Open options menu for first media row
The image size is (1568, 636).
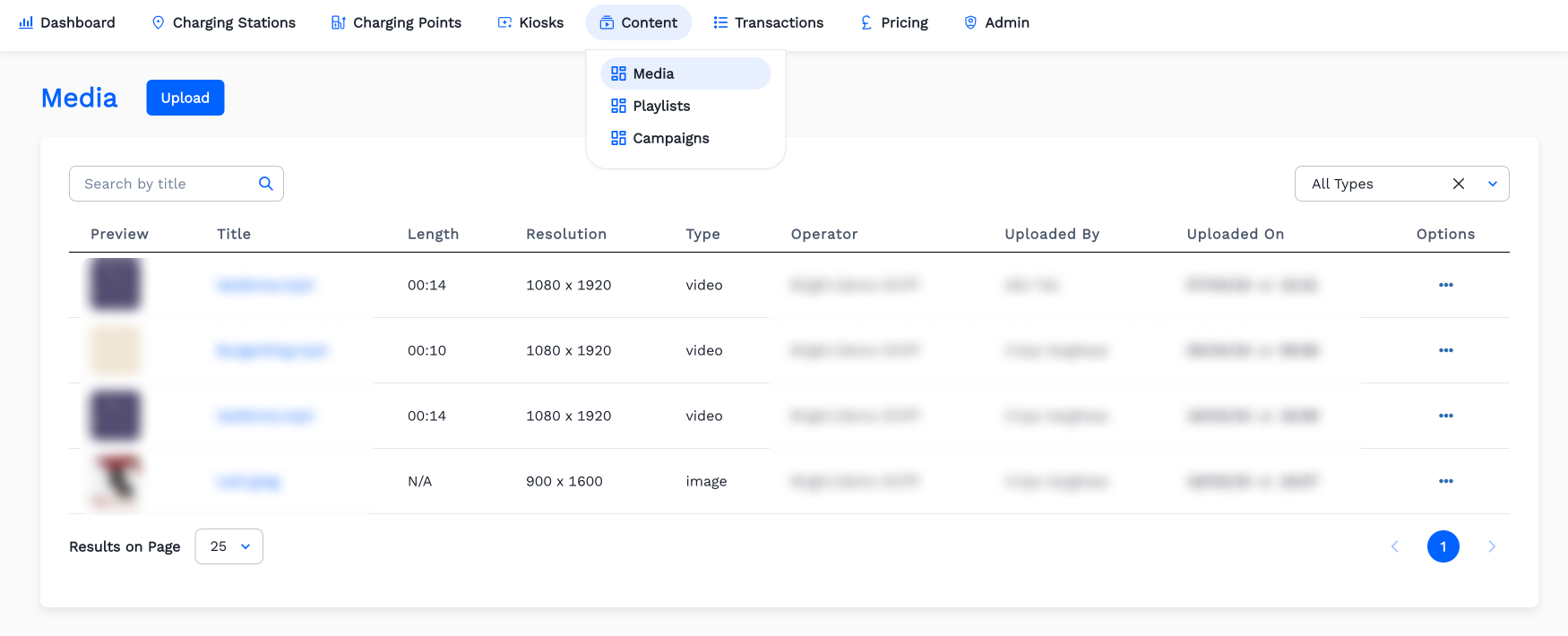click(1445, 285)
